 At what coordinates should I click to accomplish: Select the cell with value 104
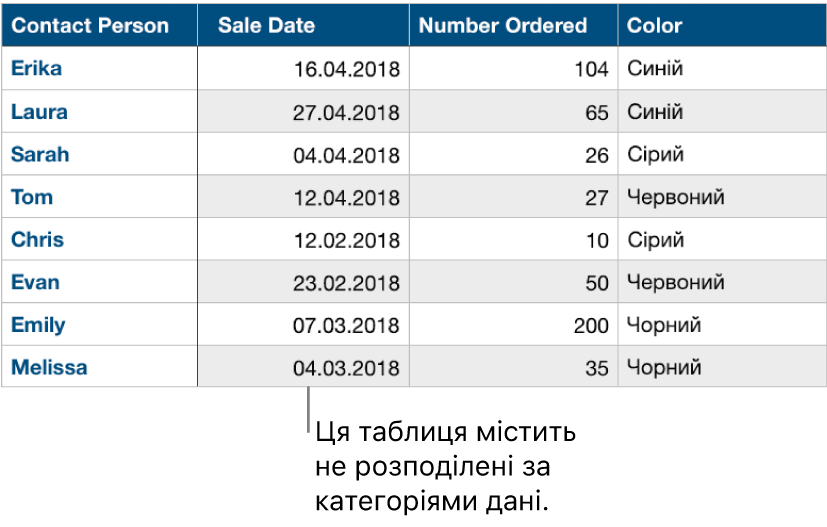[591, 70]
